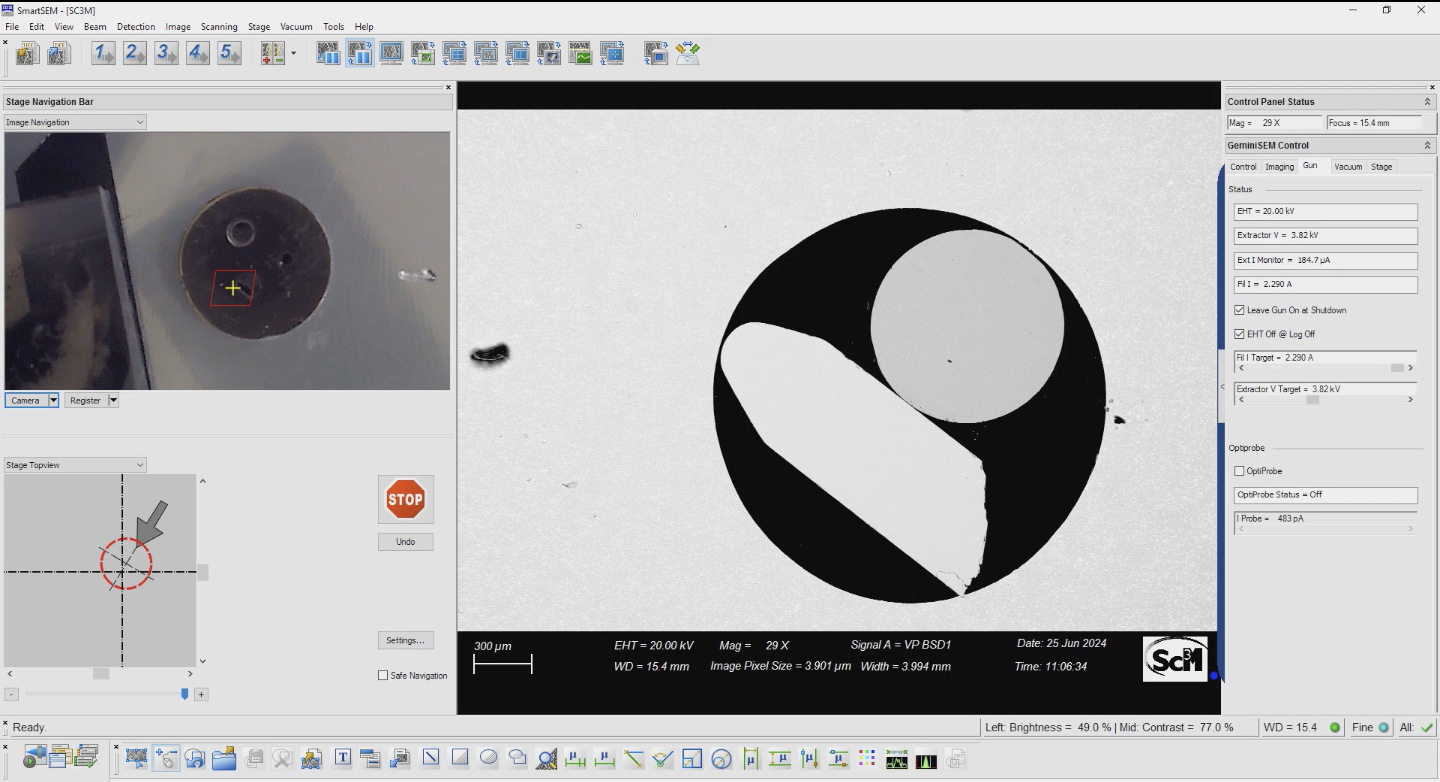The height and width of the screenshot is (782, 1440).
Task: Open the Detection menu
Action: (x=136, y=27)
